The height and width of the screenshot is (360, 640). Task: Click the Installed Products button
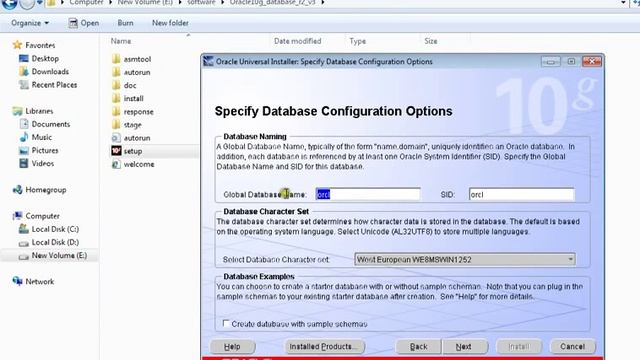click(324, 347)
